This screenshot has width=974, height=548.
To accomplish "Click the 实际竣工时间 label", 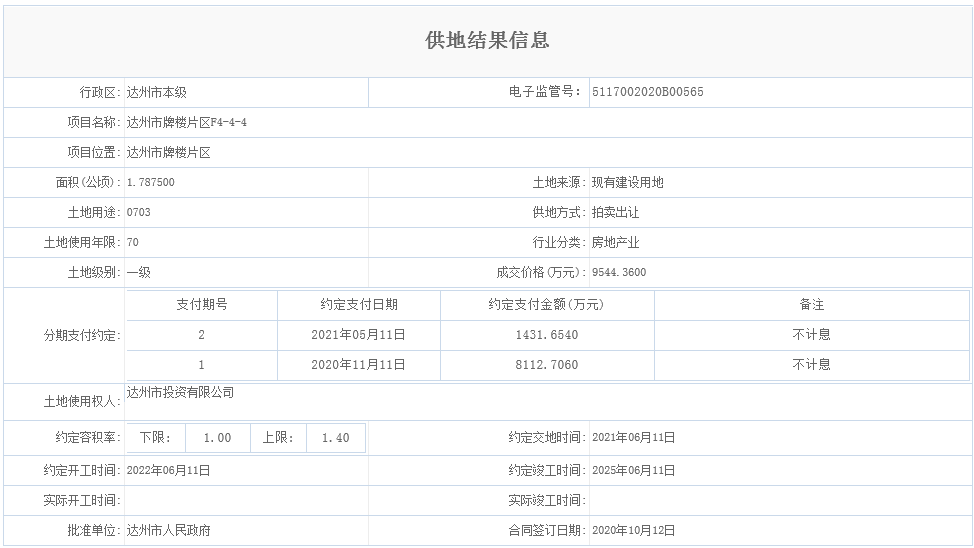I will pyautogui.click(x=547, y=500).
